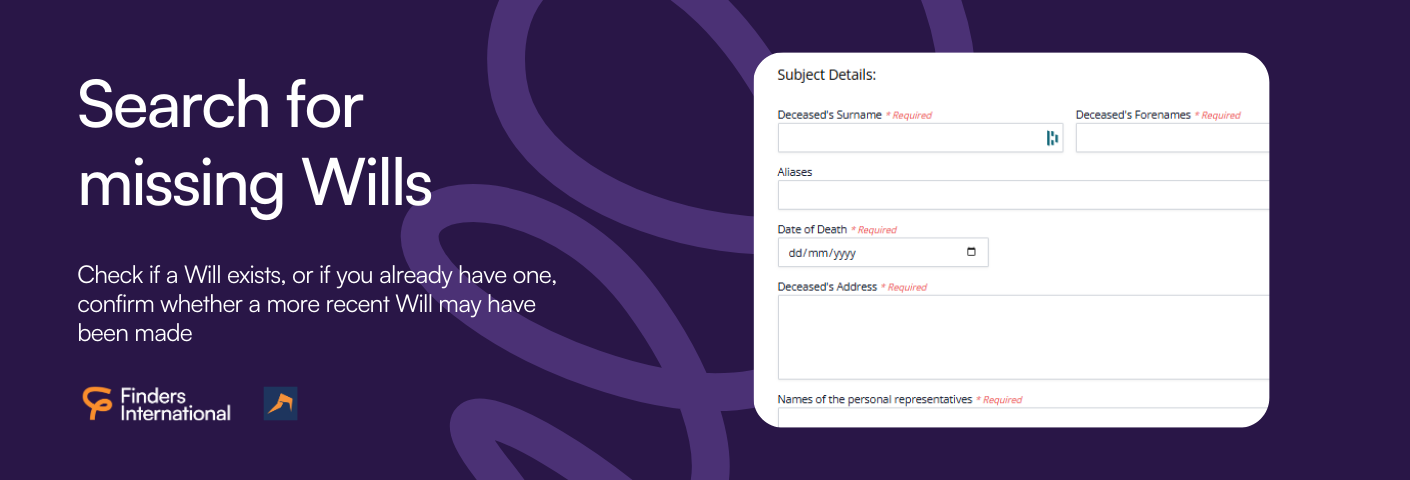
Task: Click the Aliases field label
Action: point(795,172)
